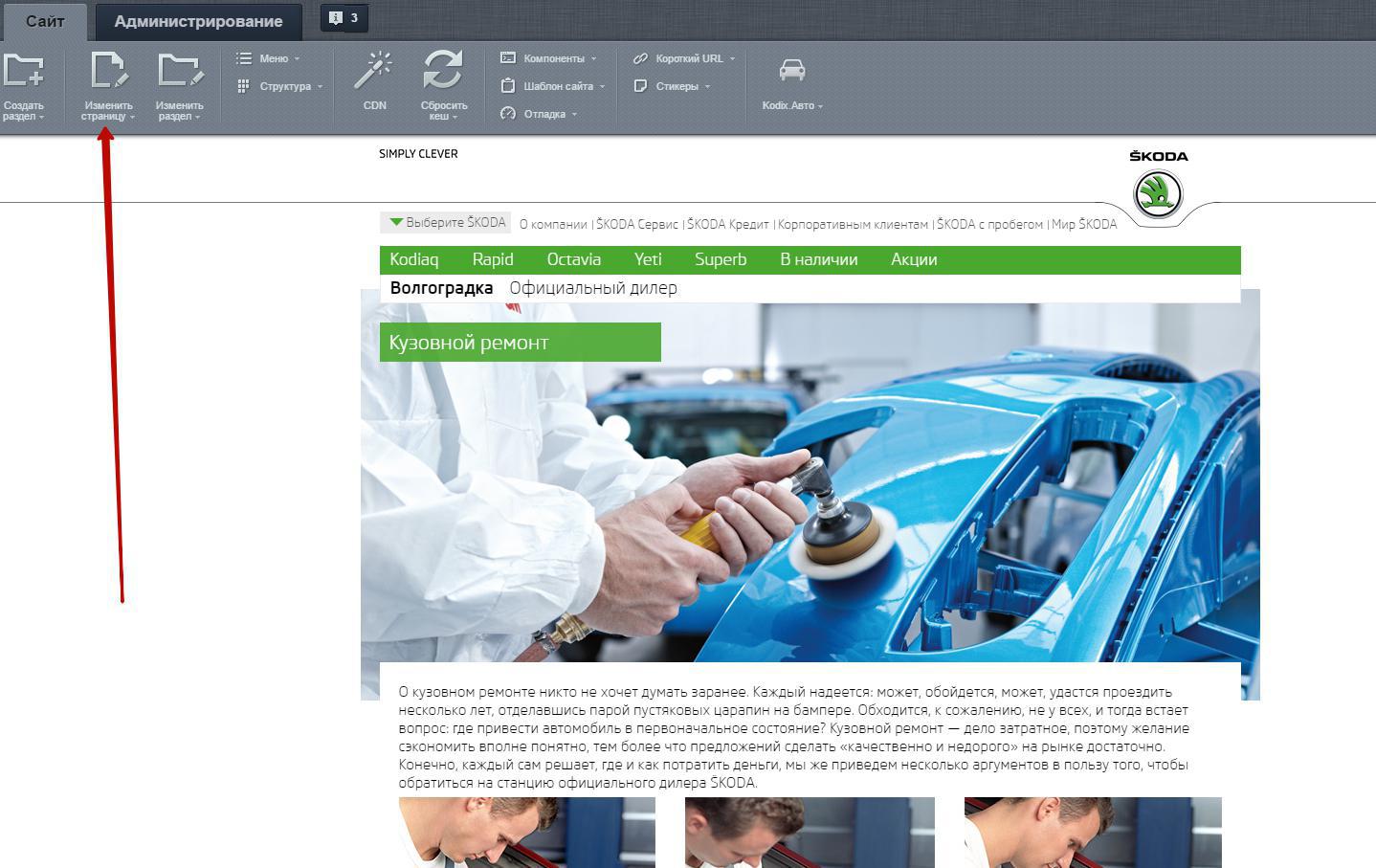Screen dimensions: 1376x868
Task: Click the Кузовной ремонт green heading
Action: point(521,342)
